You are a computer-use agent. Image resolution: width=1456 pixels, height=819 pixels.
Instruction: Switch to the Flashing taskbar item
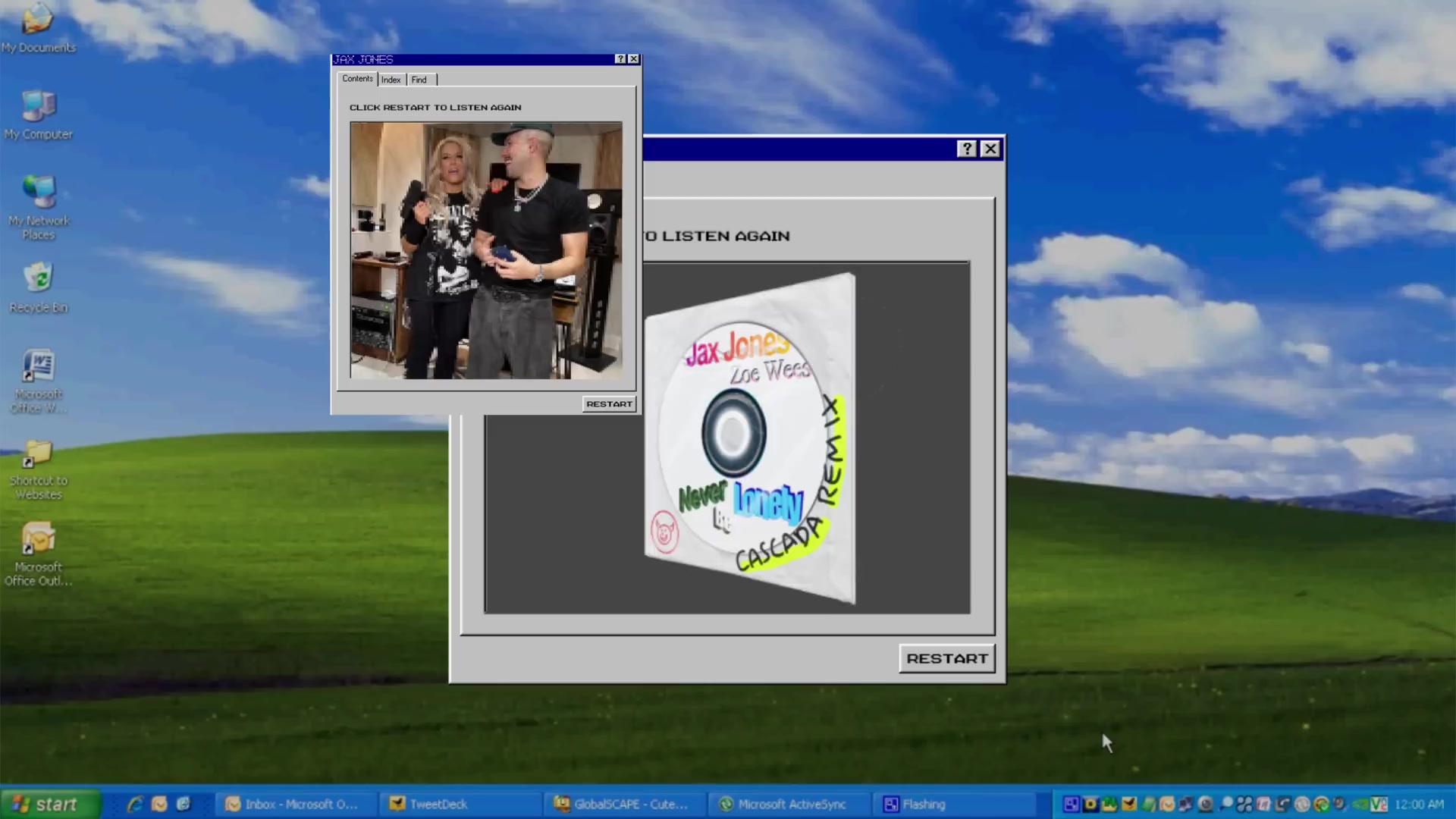point(954,804)
